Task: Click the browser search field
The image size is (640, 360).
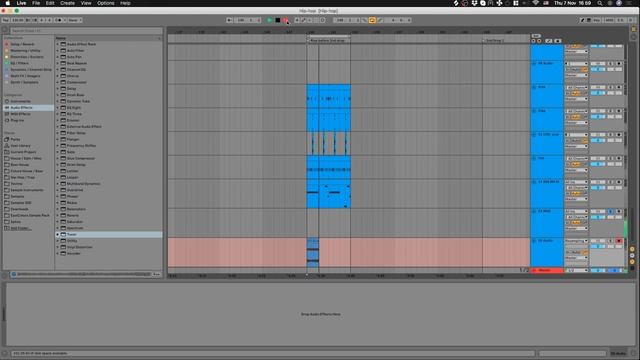Action: (x=86, y=31)
